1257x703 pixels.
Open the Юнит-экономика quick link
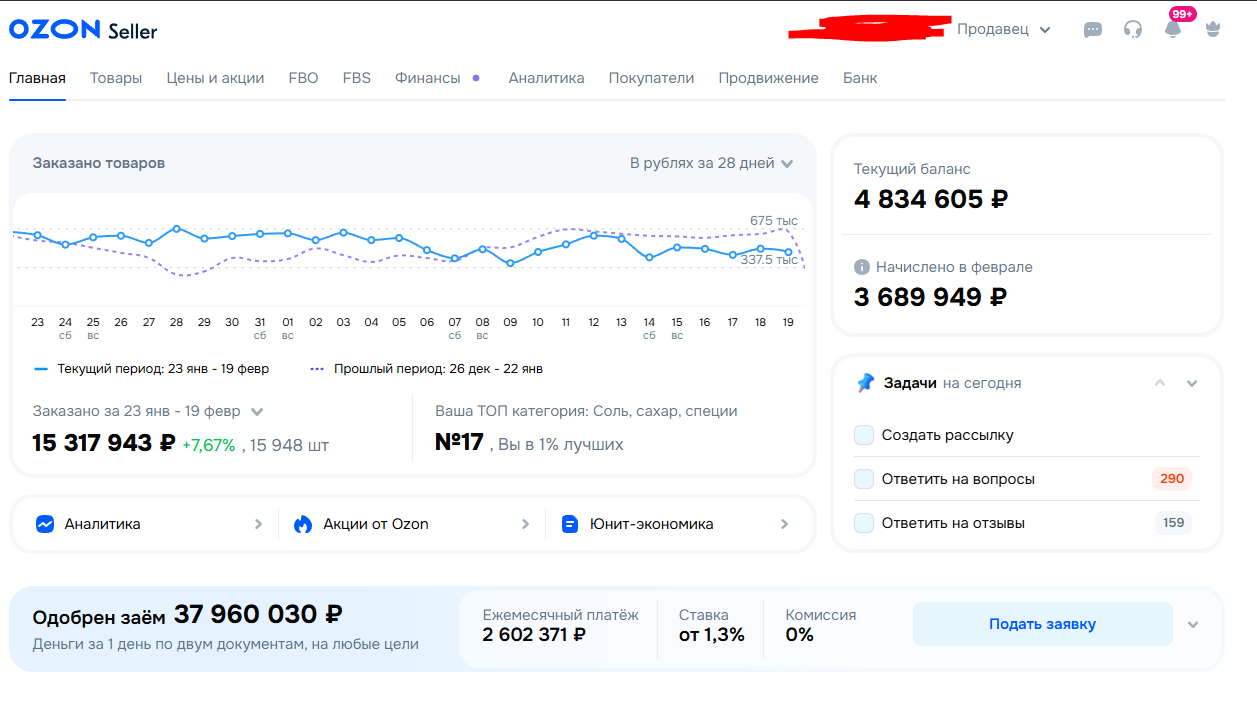[676, 524]
